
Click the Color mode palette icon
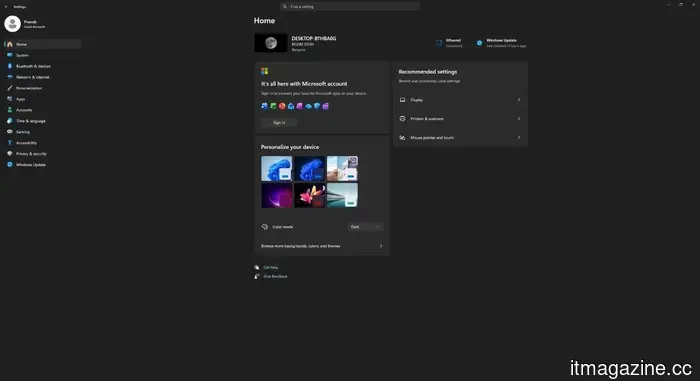point(265,227)
